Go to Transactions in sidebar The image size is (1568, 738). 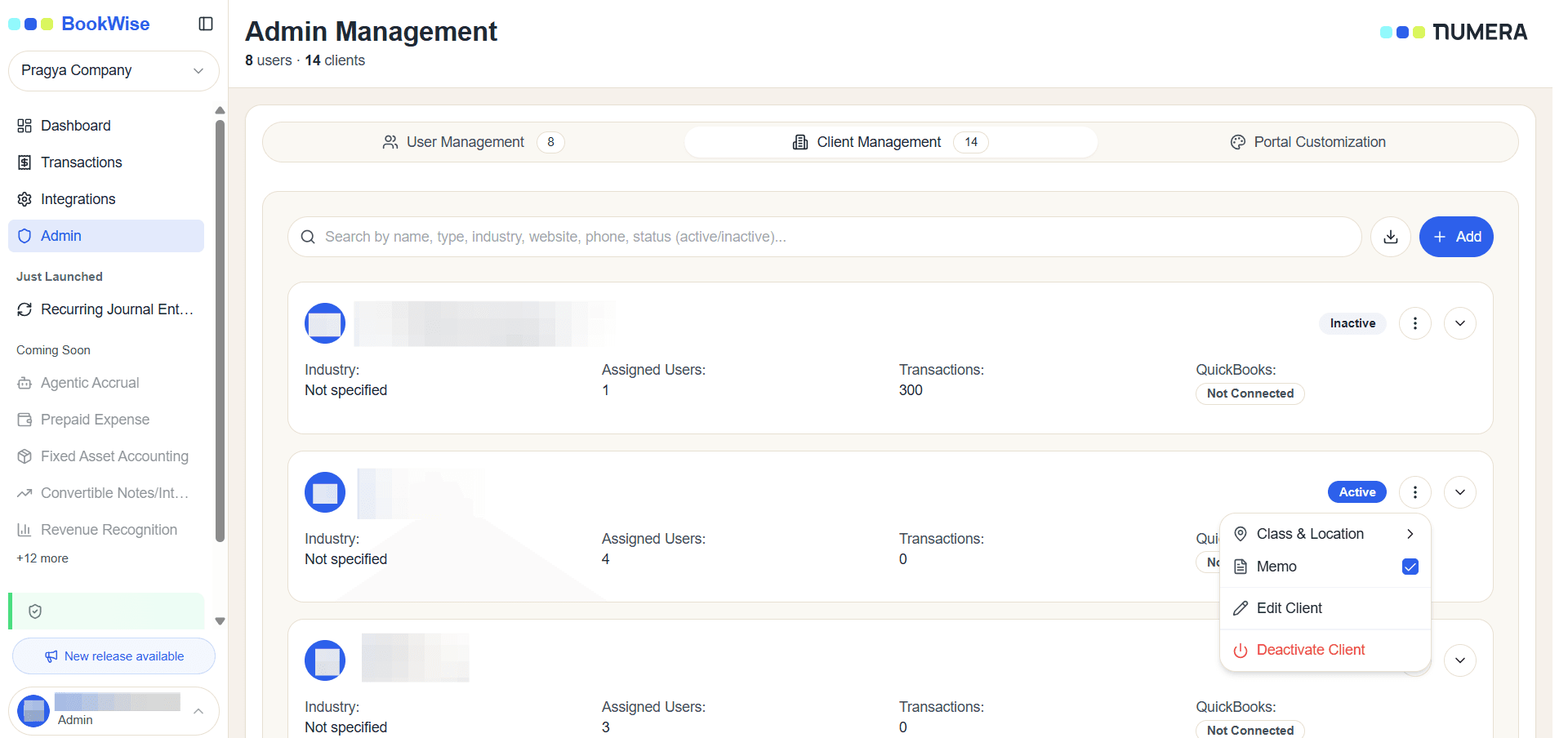(106, 162)
